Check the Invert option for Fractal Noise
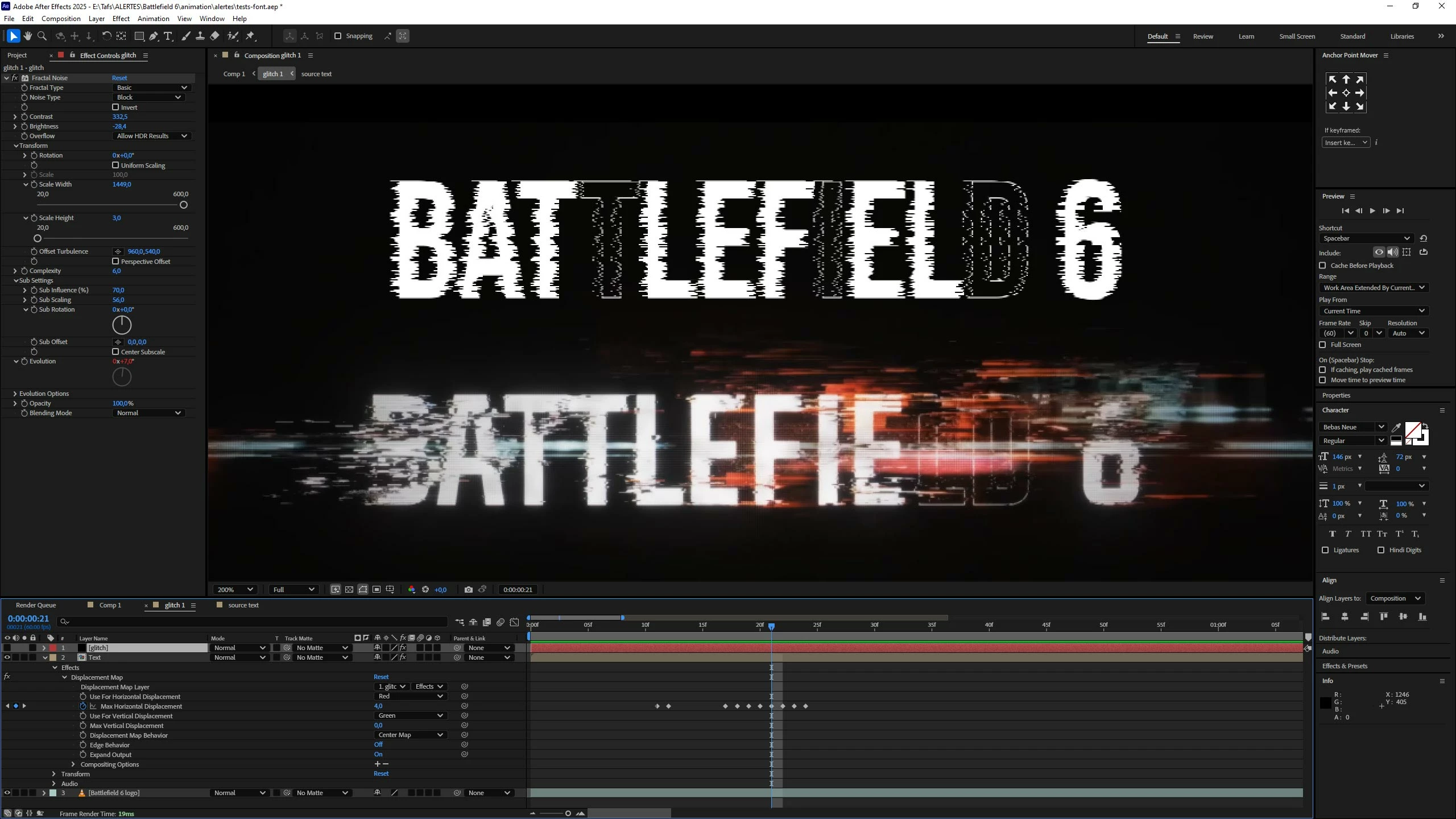1456x819 pixels. coord(115,107)
